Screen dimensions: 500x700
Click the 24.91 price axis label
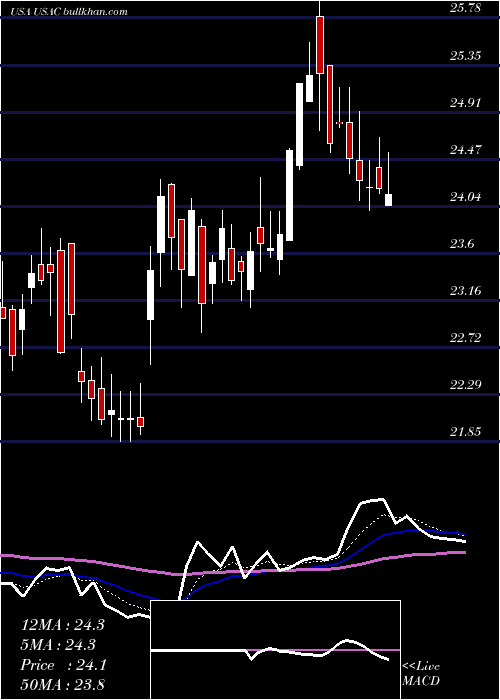click(466, 103)
